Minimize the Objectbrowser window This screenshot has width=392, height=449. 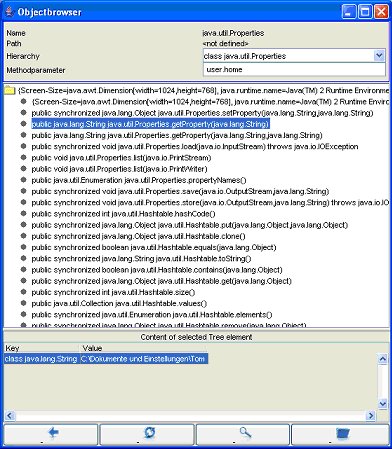[349, 12]
